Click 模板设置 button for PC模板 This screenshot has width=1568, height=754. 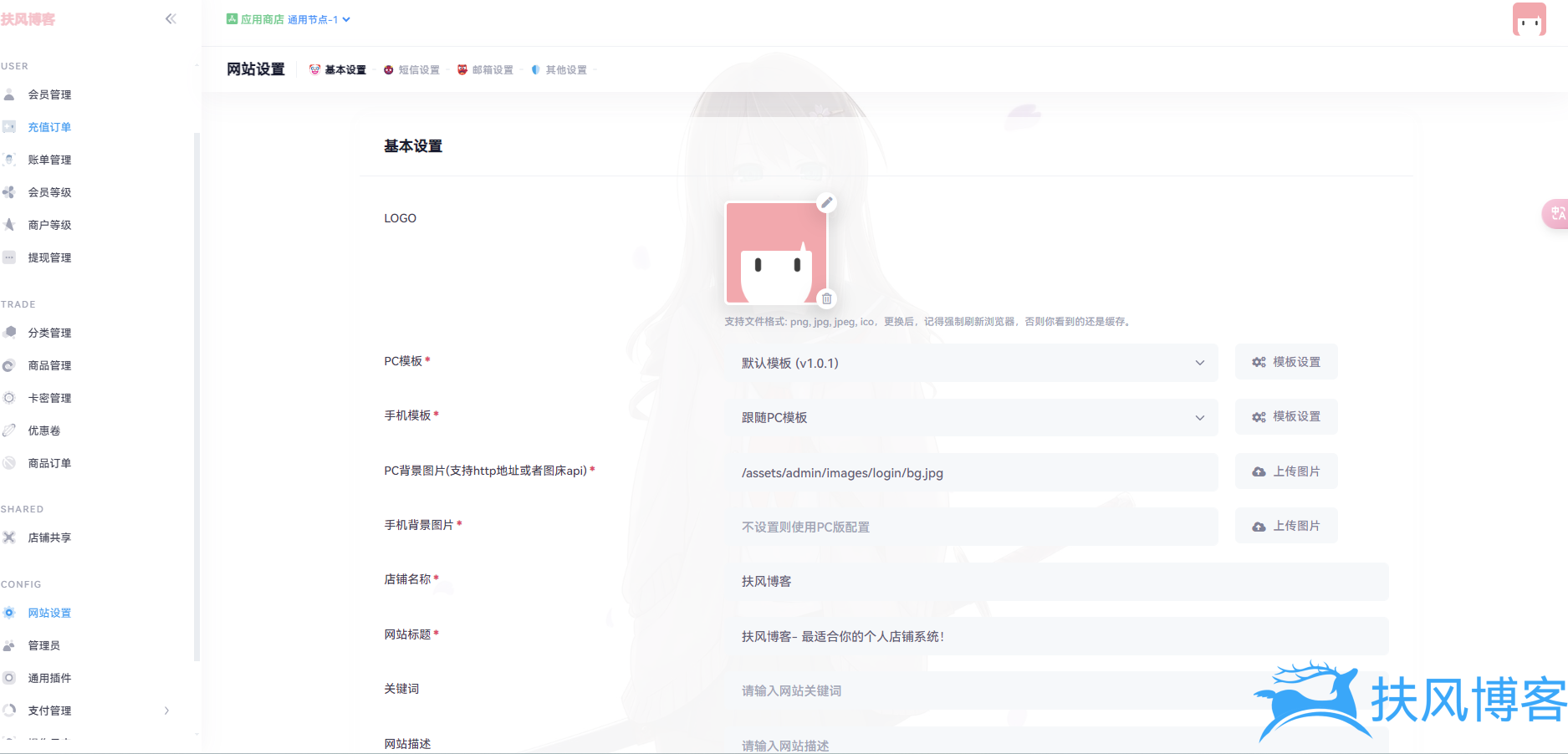[x=1286, y=362]
